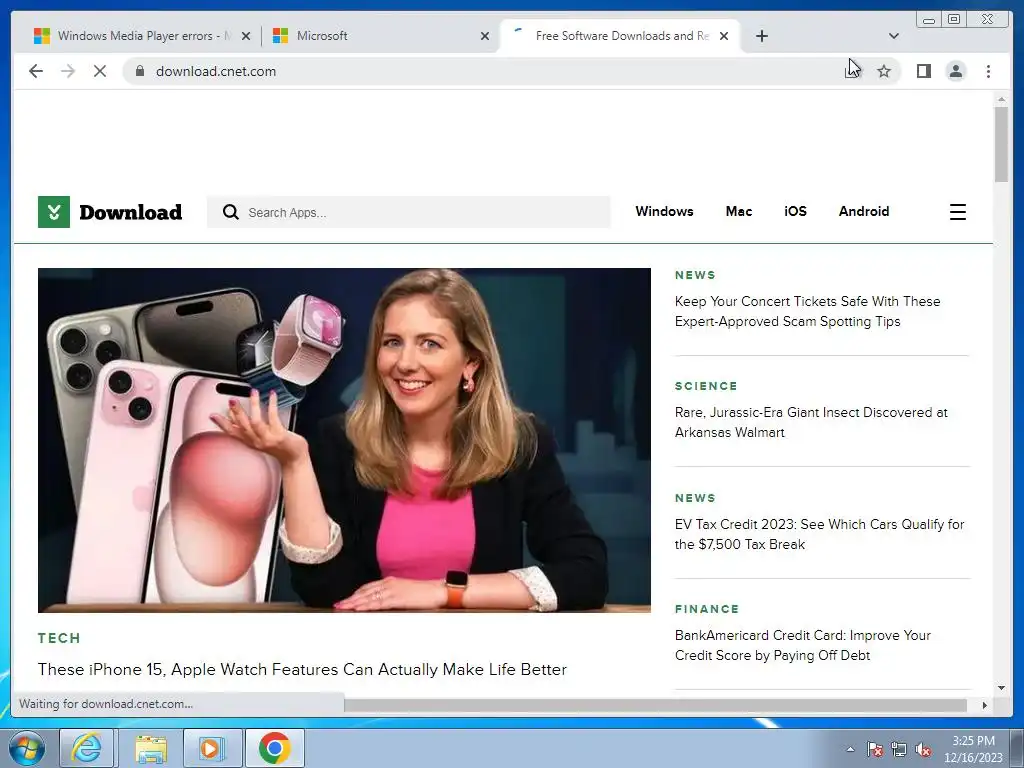Click the browser forward arrow
The width and height of the screenshot is (1024, 768).
click(x=68, y=71)
